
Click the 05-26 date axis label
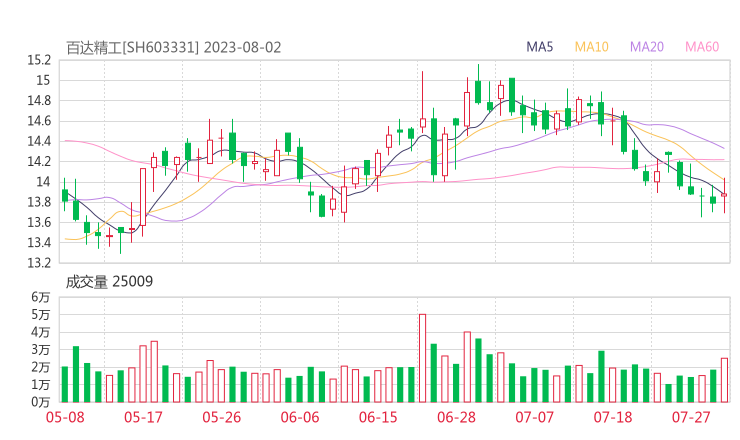221,417
